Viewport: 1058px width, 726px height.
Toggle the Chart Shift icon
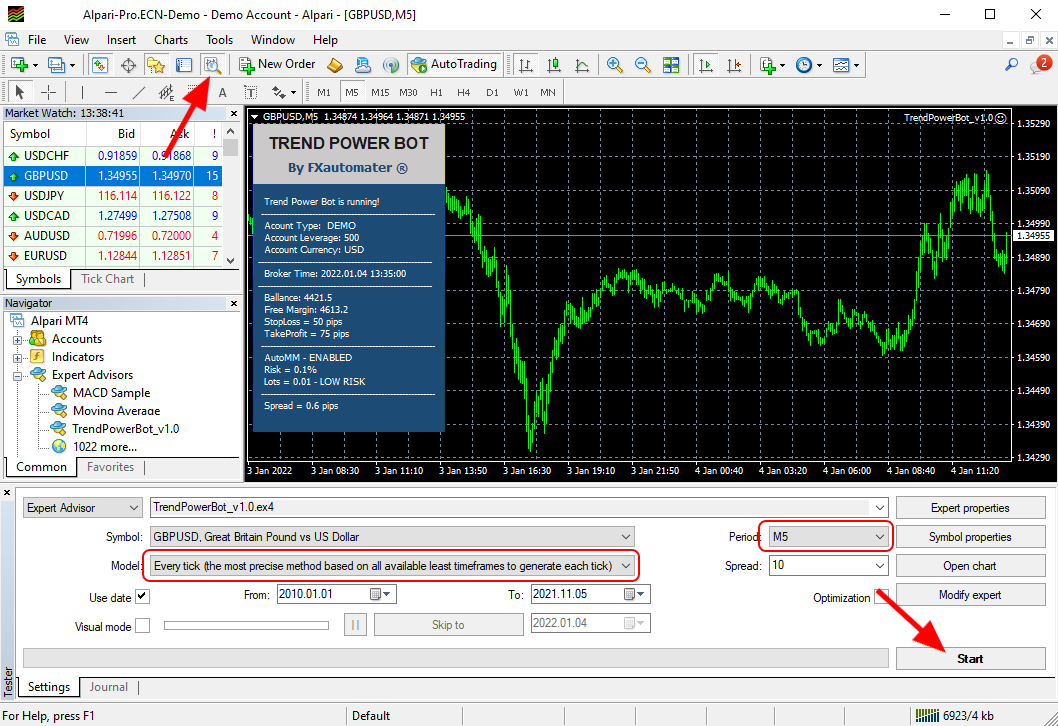734,65
